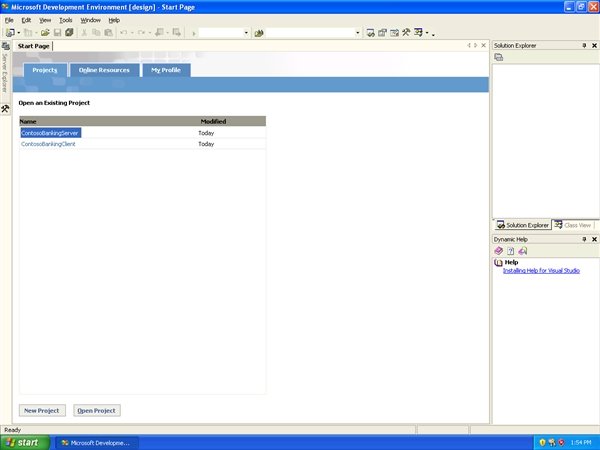Click the Class View toolbar icon
This screenshot has height=450, width=600.
(x=418, y=33)
